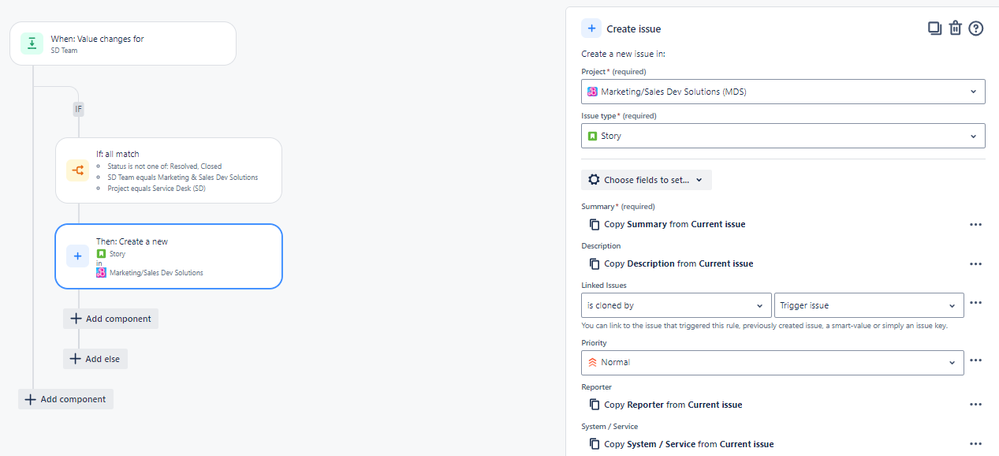Viewport: 999px width, 456px height.
Task: Click the gear icon on Choose fields to set
Action: [x=594, y=180]
